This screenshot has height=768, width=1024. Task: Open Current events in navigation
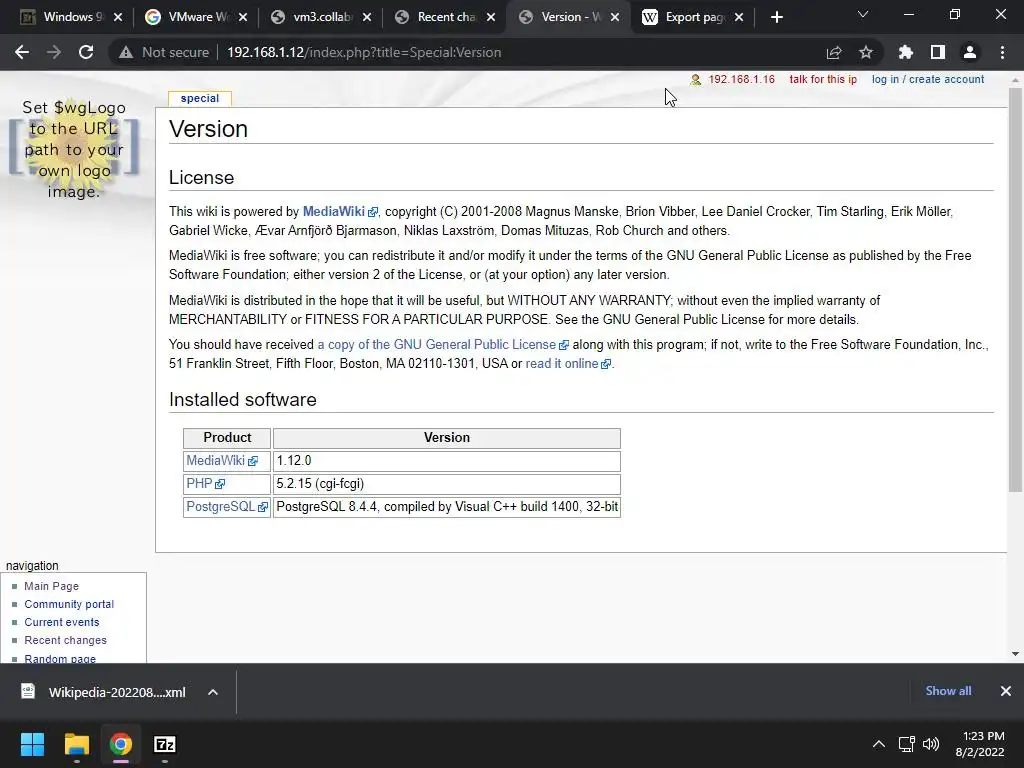click(62, 622)
